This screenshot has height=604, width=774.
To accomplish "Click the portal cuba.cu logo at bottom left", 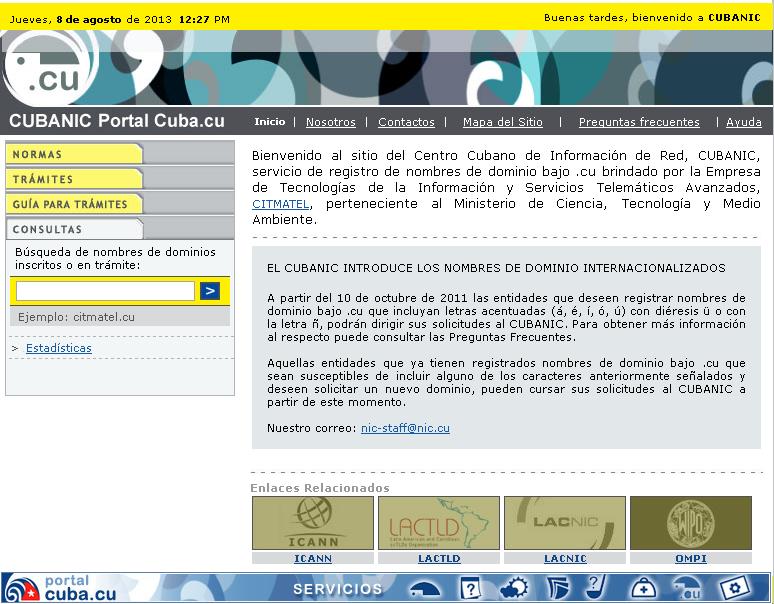I will (x=62, y=588).
